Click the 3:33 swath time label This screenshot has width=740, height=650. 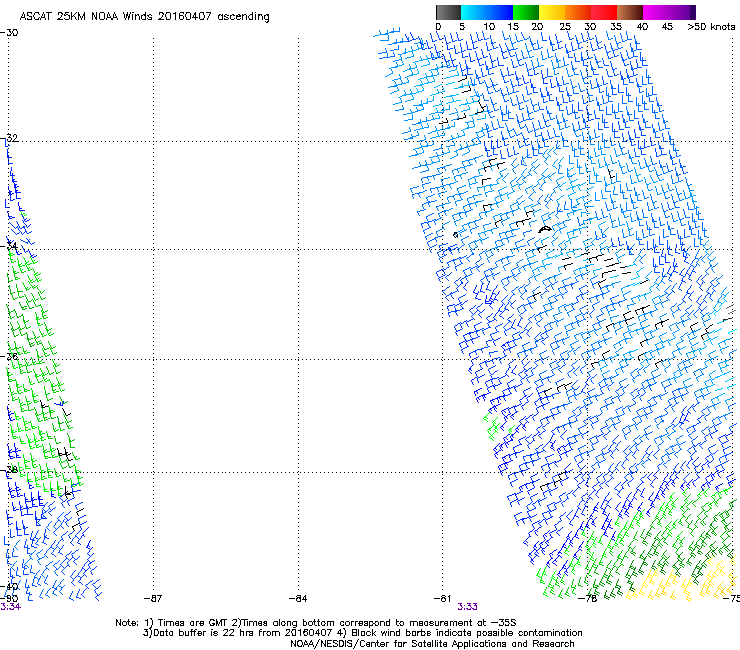click(x=467, y=607)
